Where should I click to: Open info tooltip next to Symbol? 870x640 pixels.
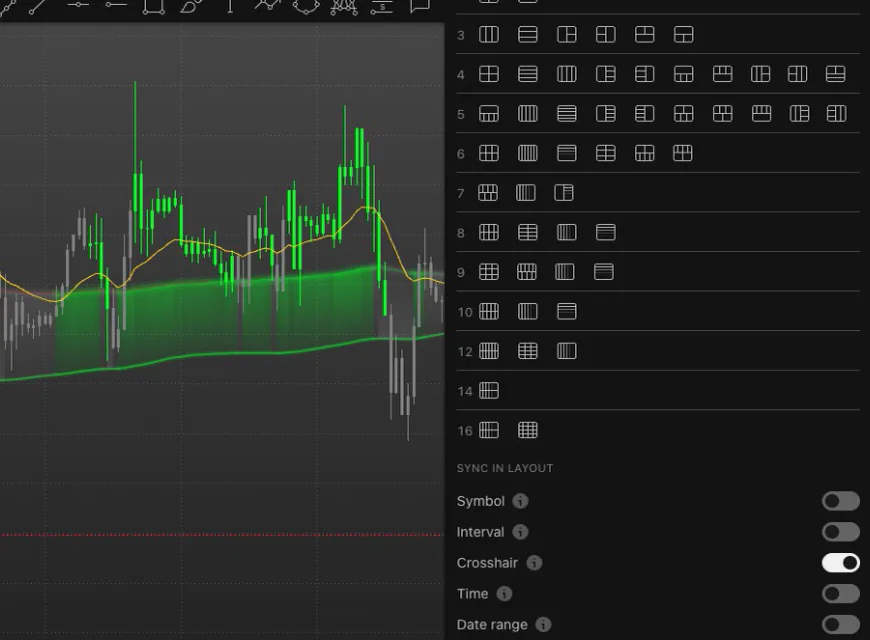pos(520,501)
